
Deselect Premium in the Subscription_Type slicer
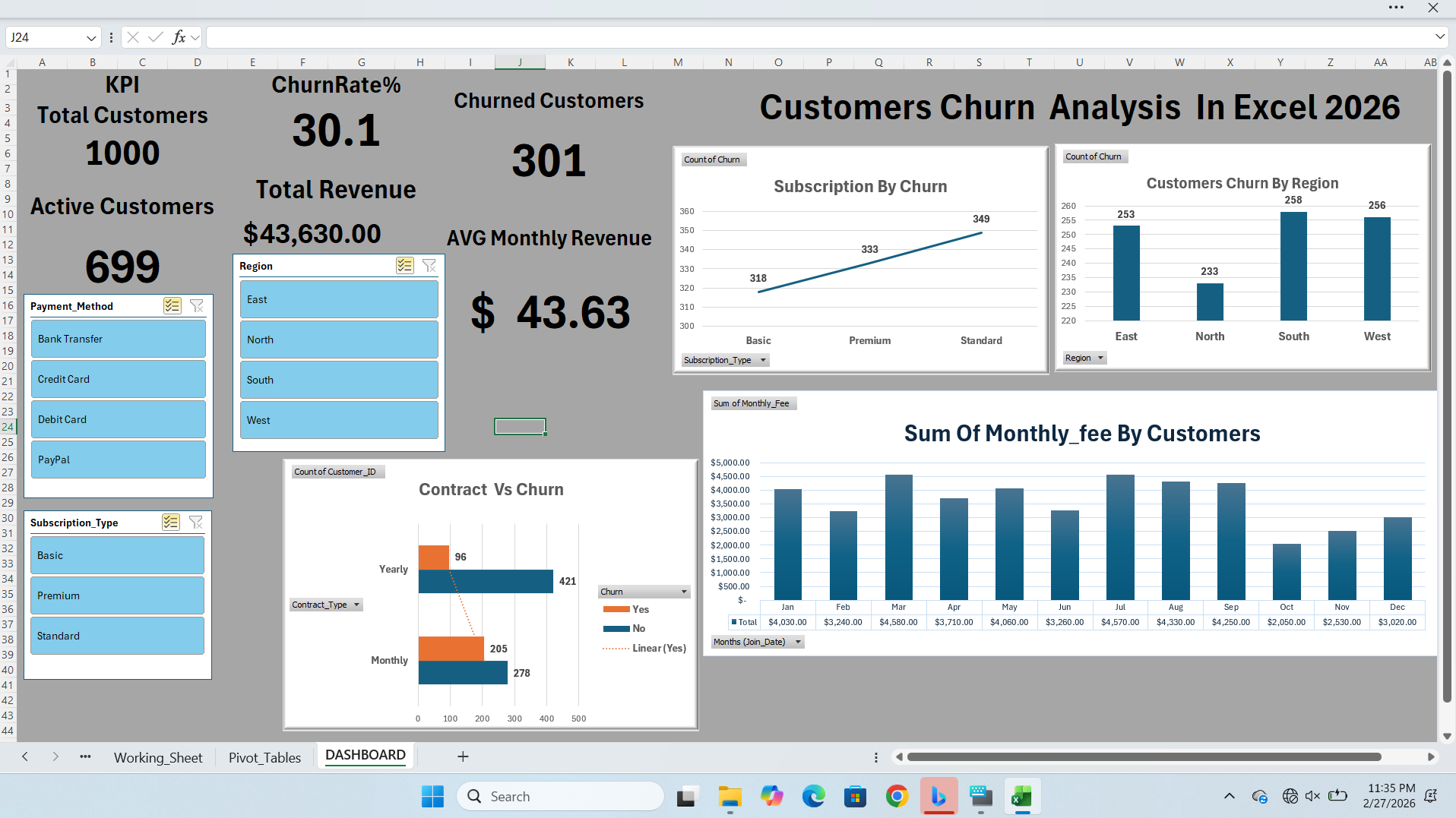pos(117,595)
